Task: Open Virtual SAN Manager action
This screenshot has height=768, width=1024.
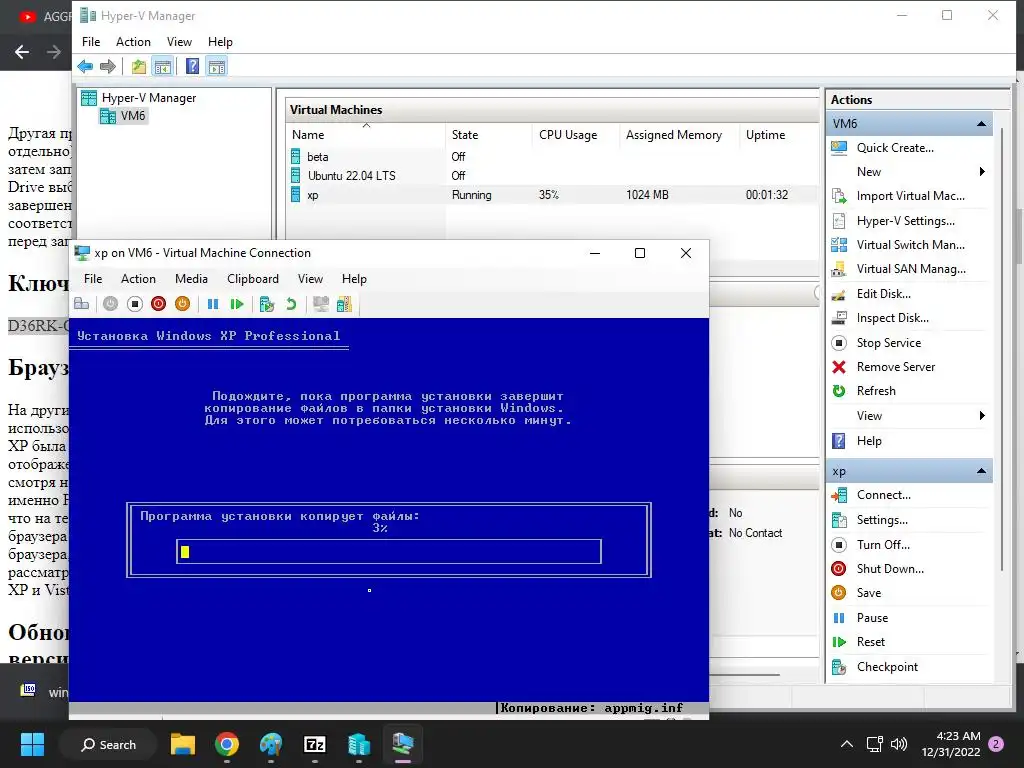Action: click(910, 269)
